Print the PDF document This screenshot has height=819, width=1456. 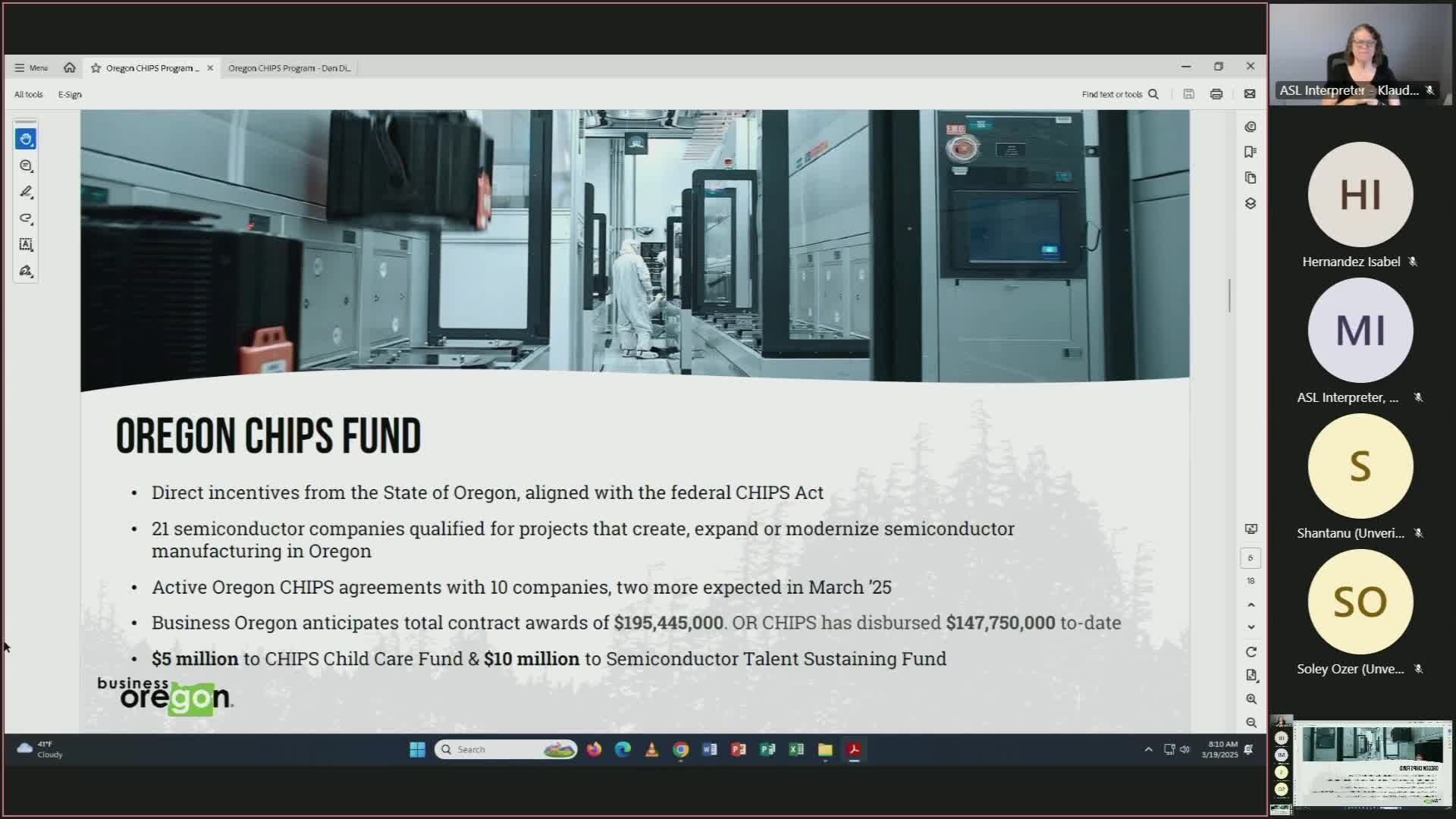(1216, 94)
